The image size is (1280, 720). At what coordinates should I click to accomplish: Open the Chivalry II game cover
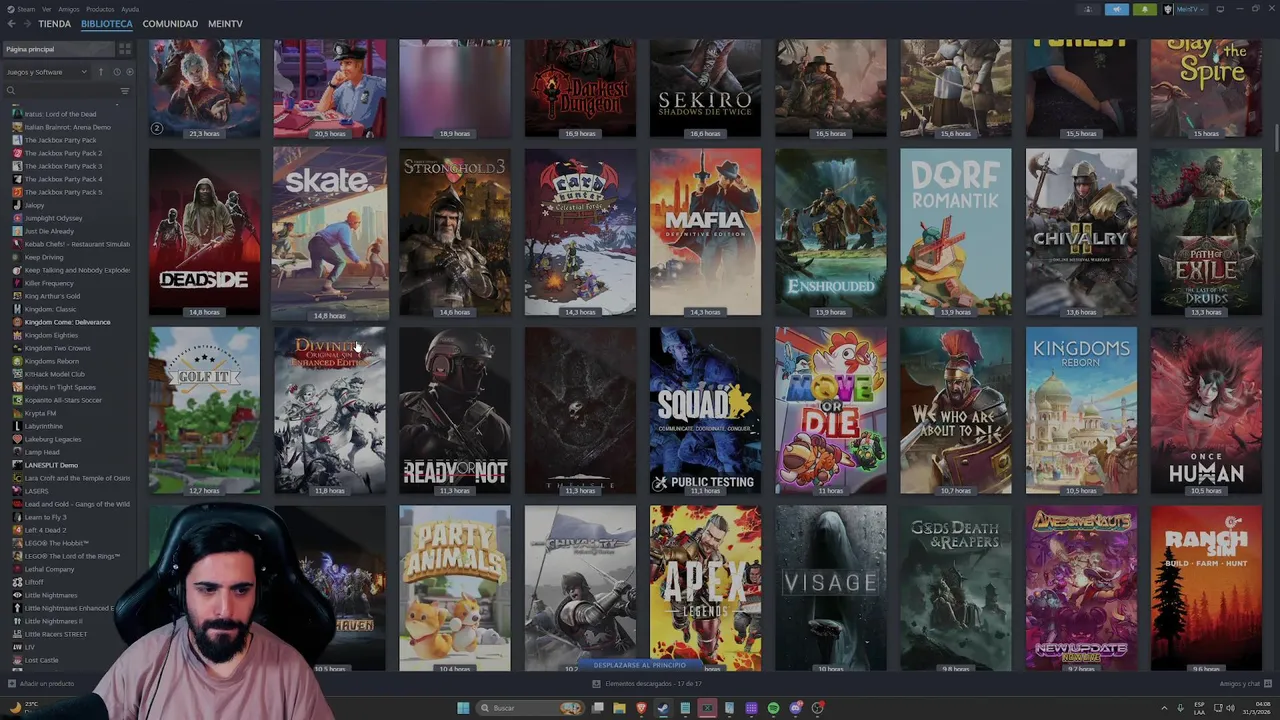click(1081, 232)
